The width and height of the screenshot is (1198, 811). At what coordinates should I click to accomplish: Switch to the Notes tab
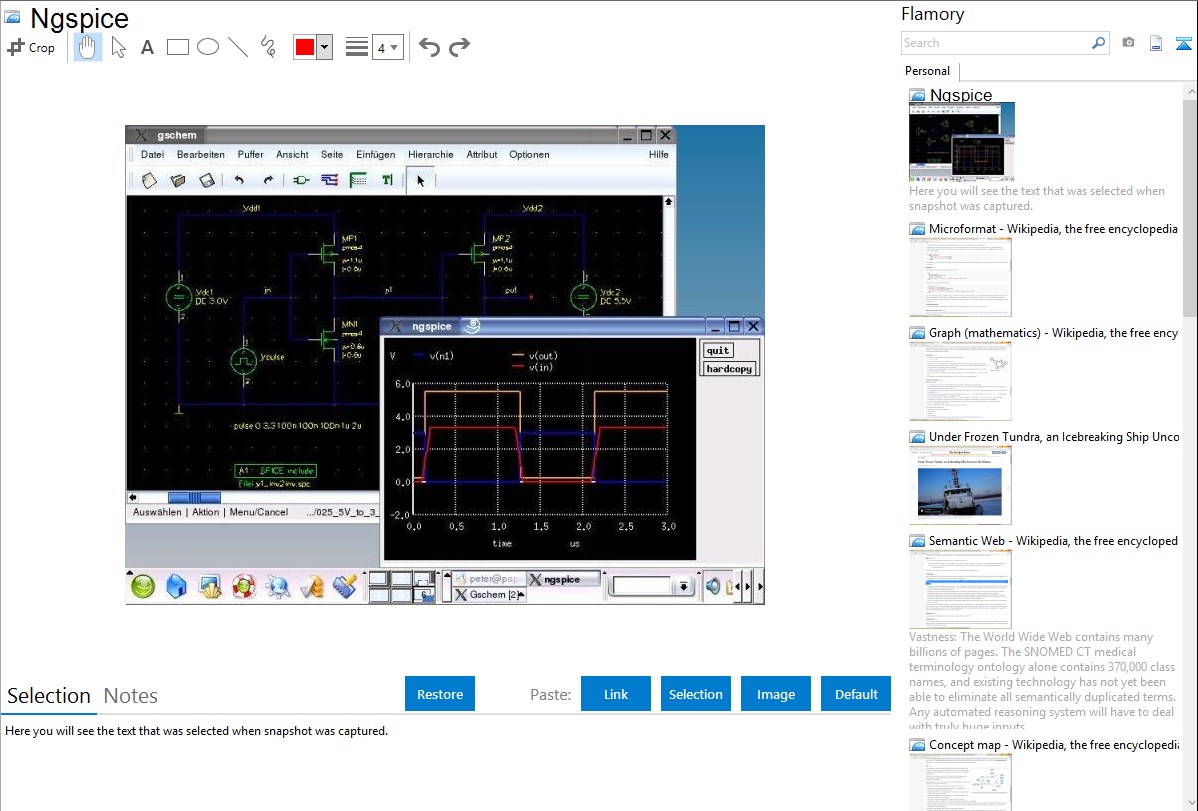(x=130, y=696)
